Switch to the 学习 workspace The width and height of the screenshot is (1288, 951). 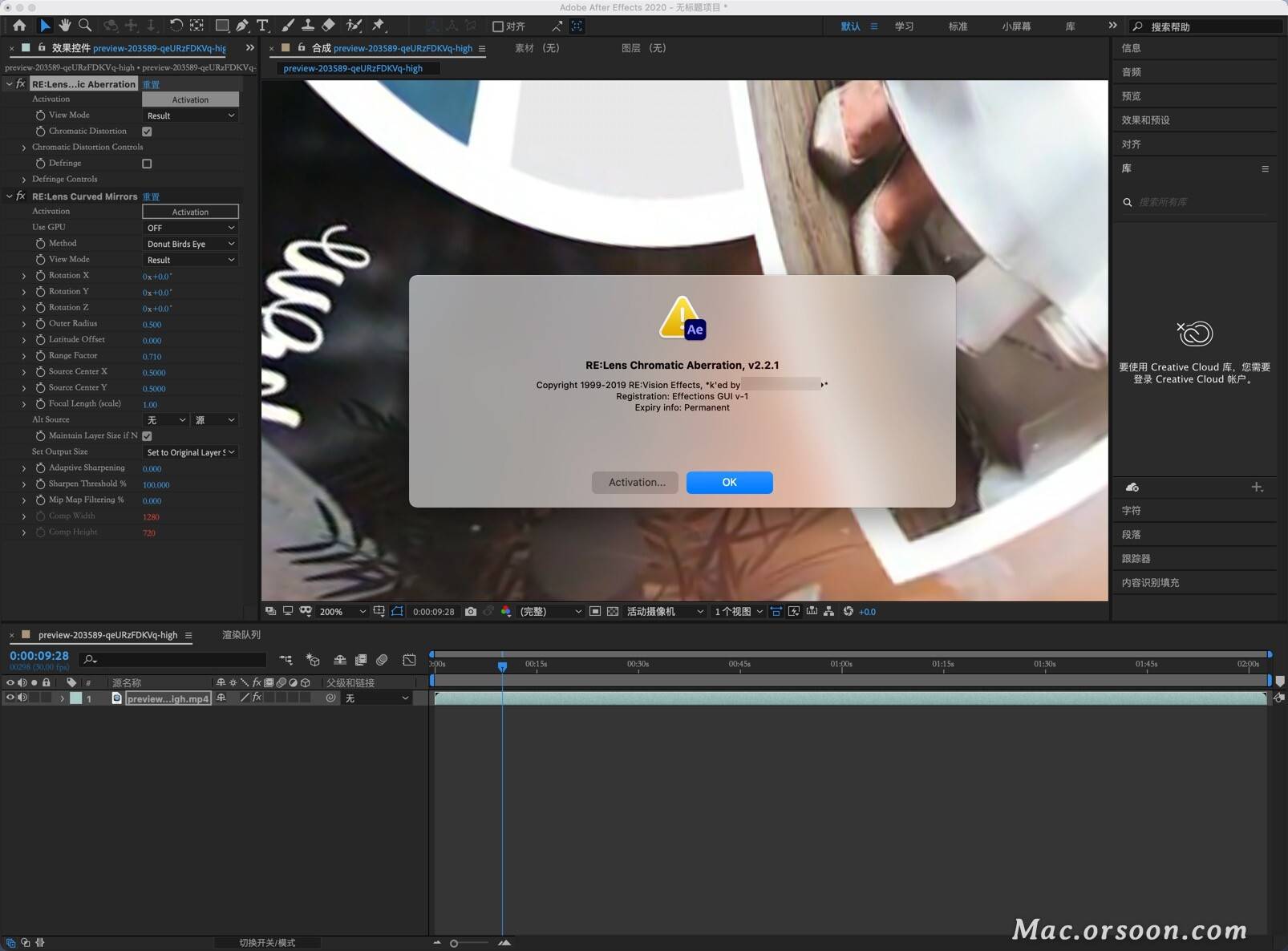click(x=904, y=26)
